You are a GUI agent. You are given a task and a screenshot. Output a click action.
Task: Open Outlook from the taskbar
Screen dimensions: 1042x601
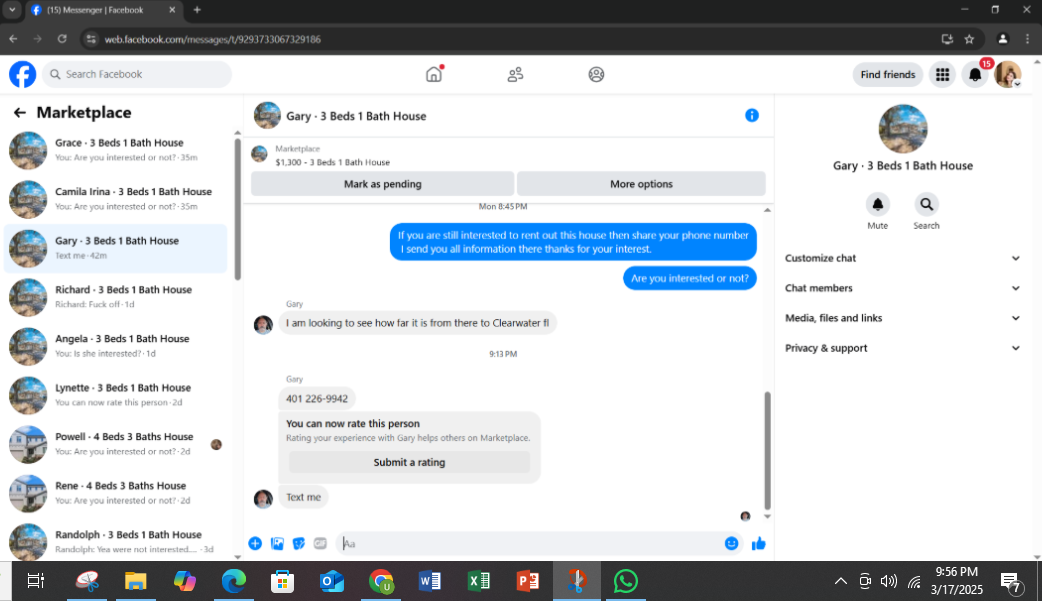(332, 582)
